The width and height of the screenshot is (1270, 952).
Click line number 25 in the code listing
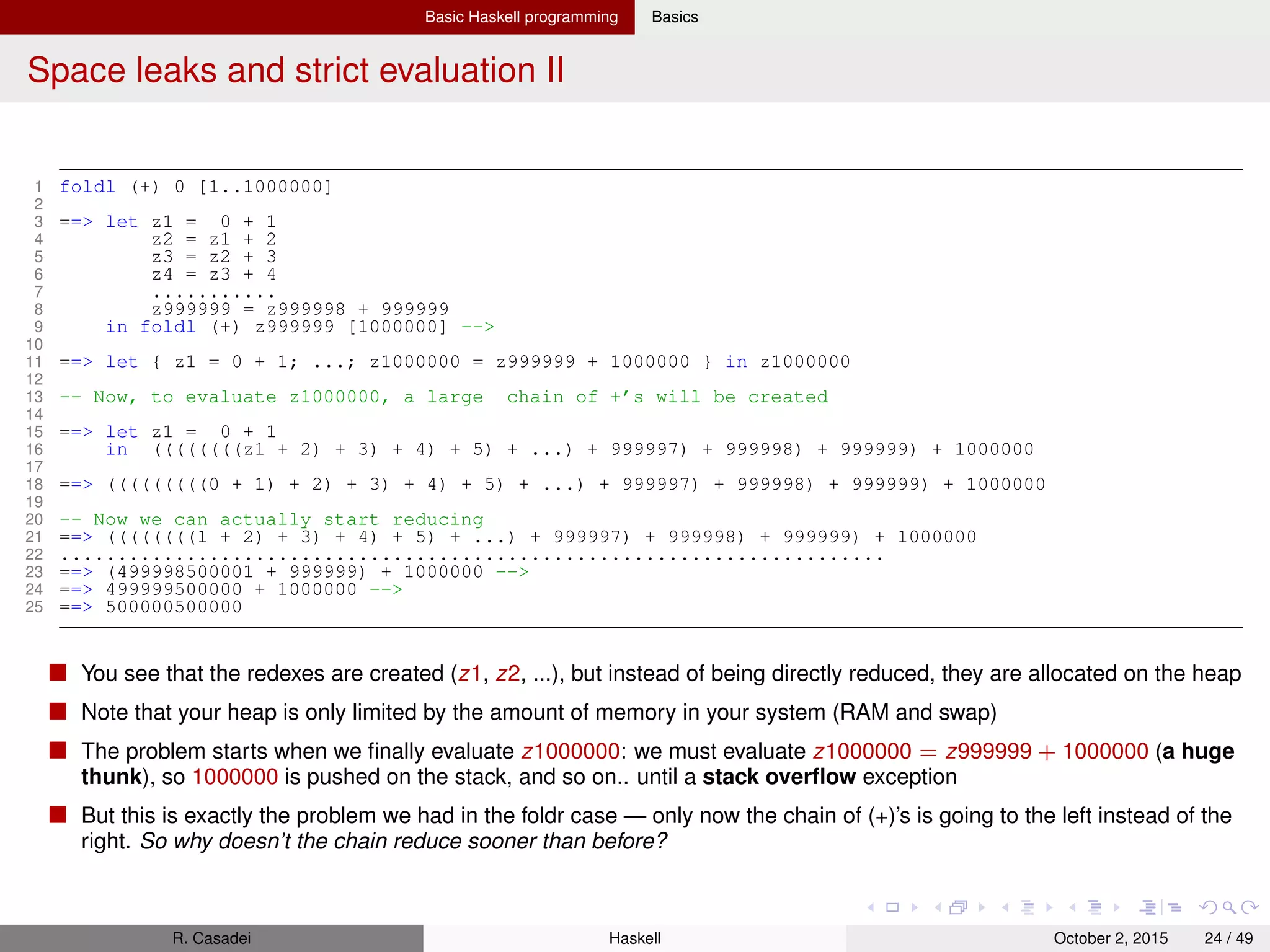click(x=34, y=607)
